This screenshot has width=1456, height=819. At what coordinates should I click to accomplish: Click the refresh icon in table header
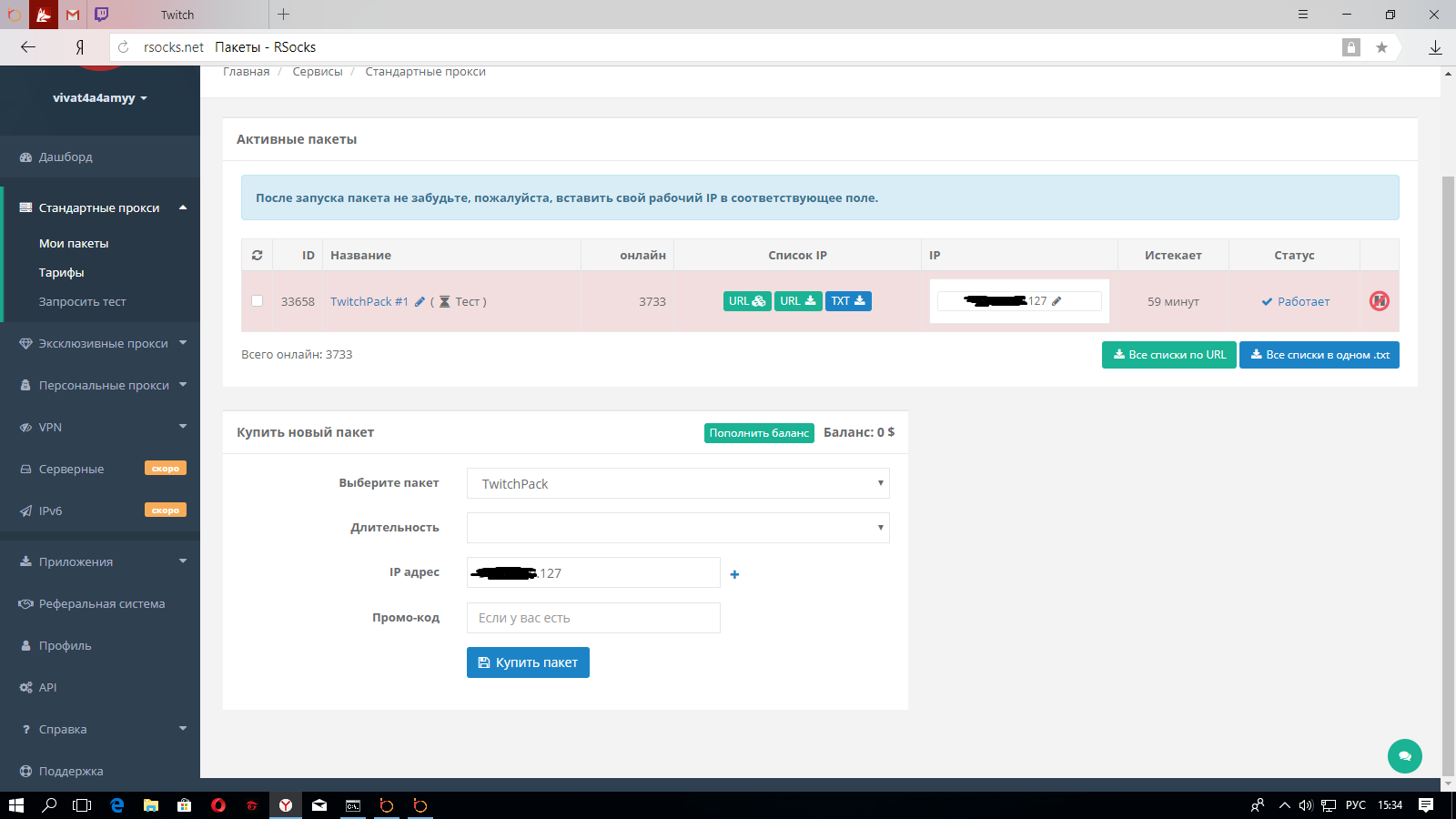pyautogui.click(x=258, y=256)
